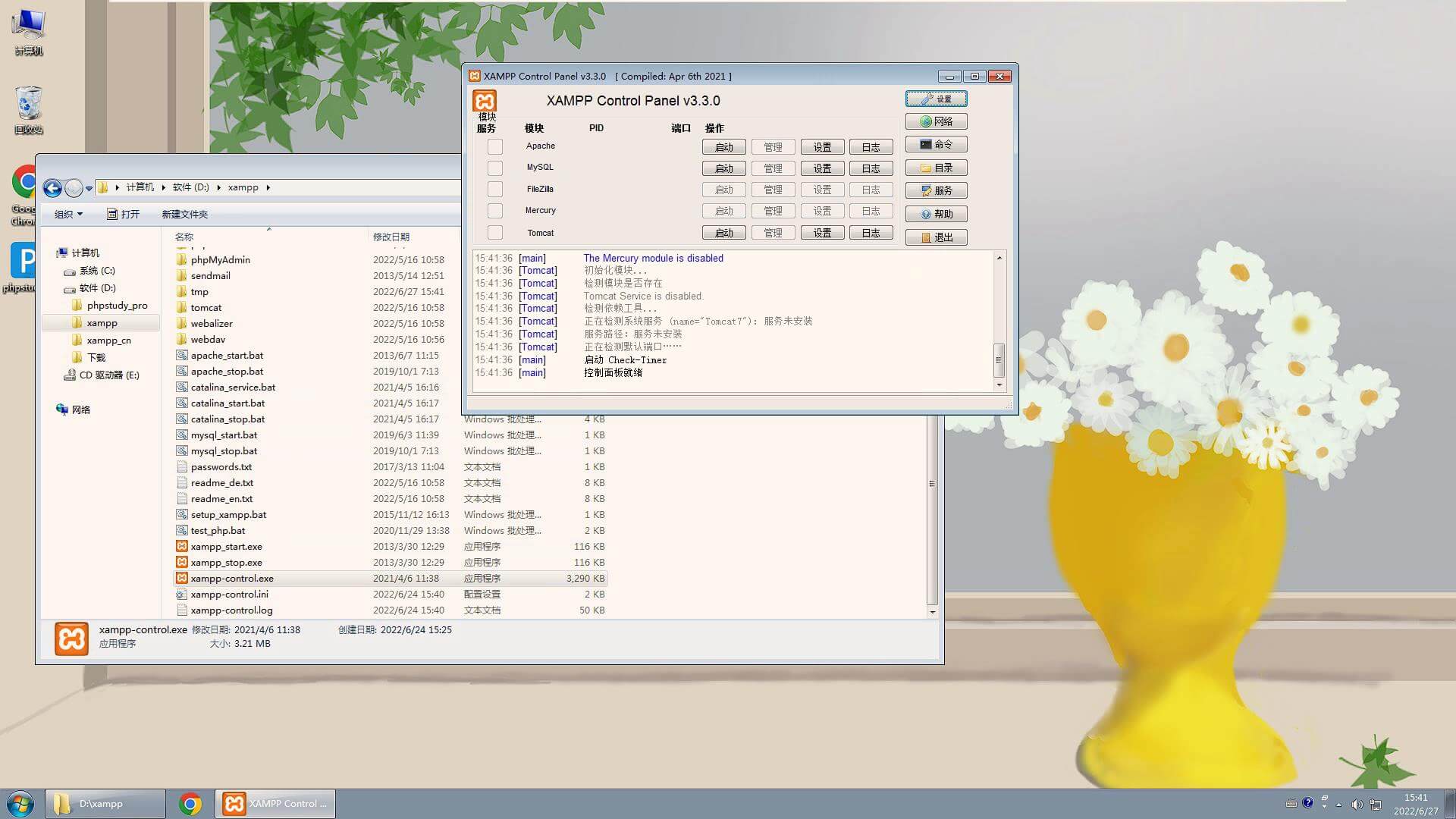Start the Tomcat module
Screen dimensions: 1456x819
[x=724, y=233]
